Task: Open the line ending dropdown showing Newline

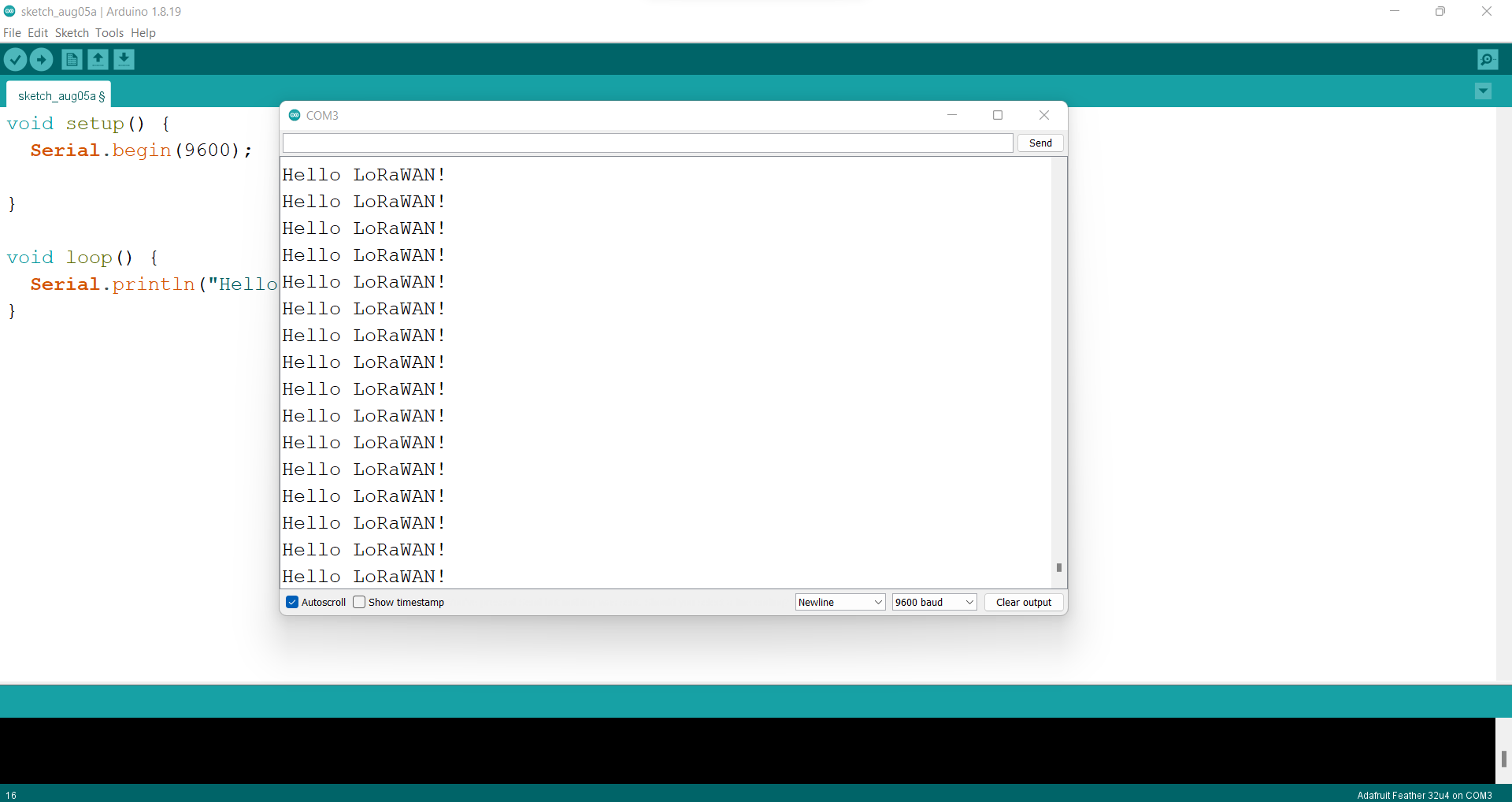Action: click(x=839, y=602)
